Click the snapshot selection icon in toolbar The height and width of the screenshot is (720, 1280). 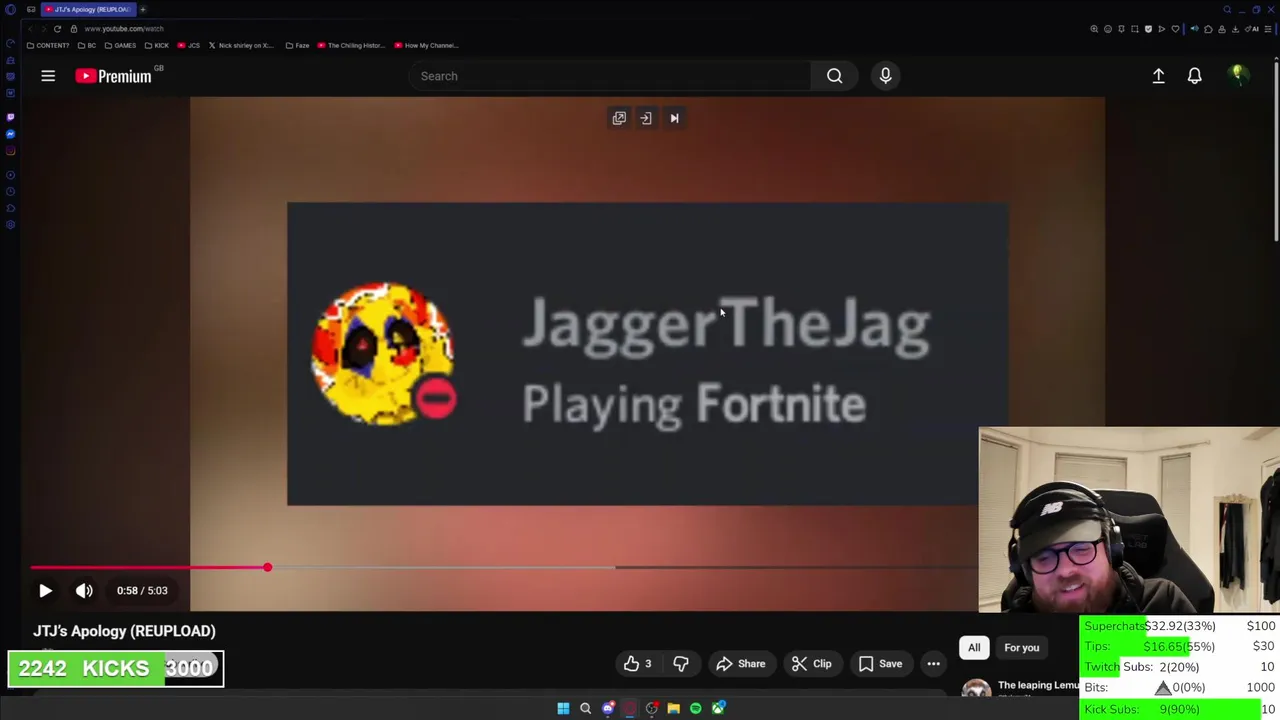coord(1135,29)
